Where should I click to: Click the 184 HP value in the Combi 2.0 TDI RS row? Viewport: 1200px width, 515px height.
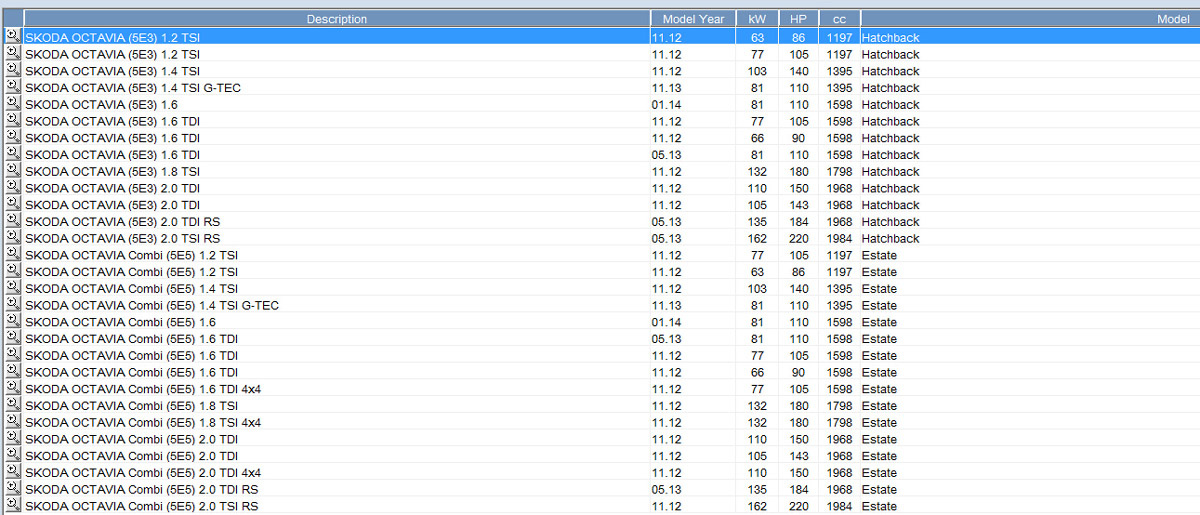(798, 489)
